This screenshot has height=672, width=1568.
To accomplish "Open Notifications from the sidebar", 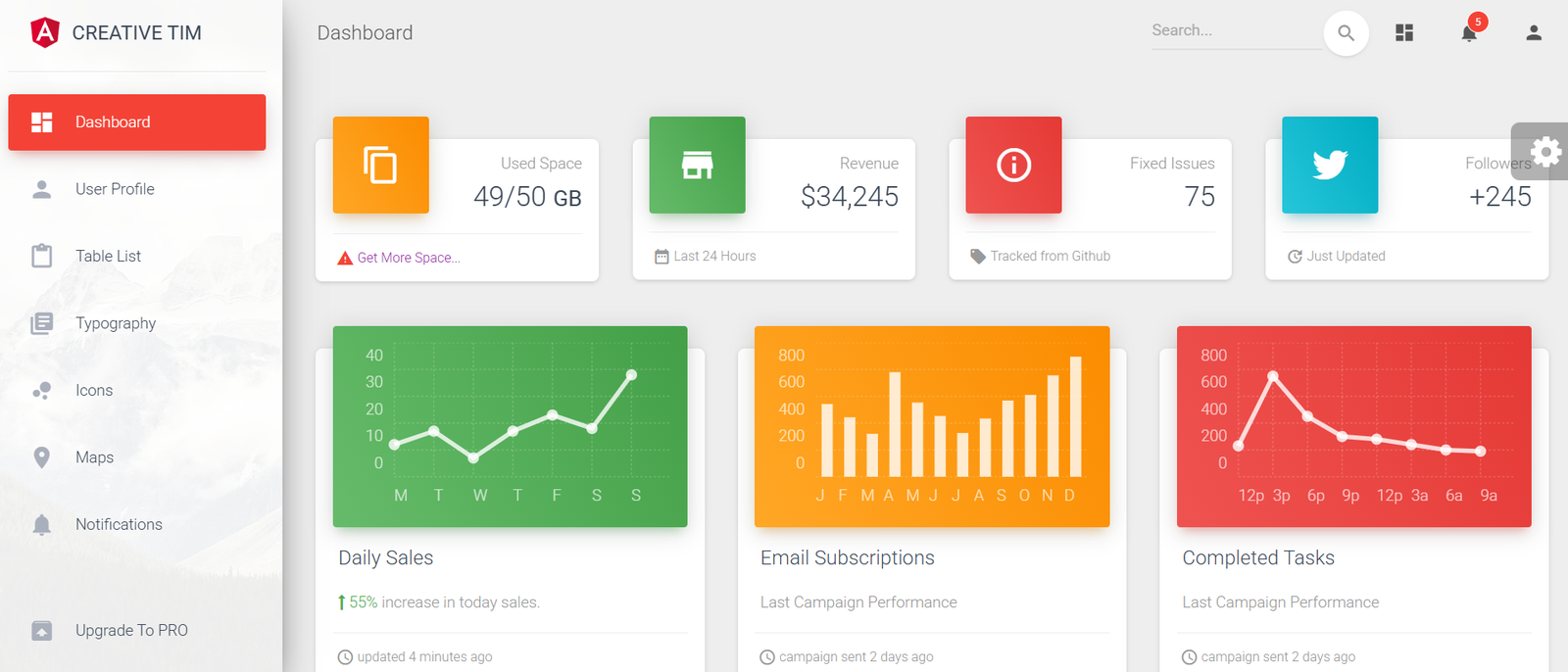I will [137, 524].
